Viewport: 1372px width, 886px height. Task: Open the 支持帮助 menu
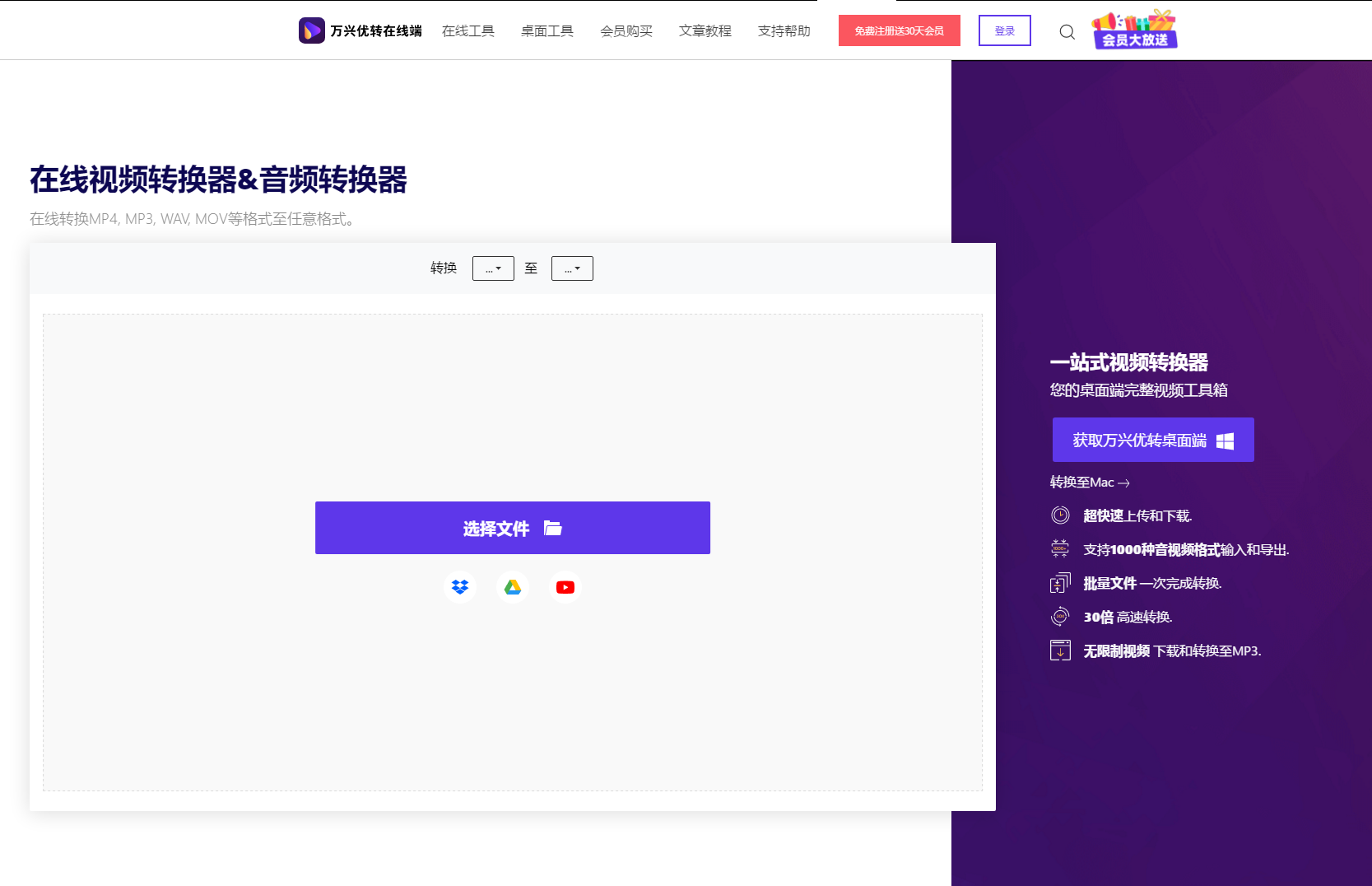(784, 30)
